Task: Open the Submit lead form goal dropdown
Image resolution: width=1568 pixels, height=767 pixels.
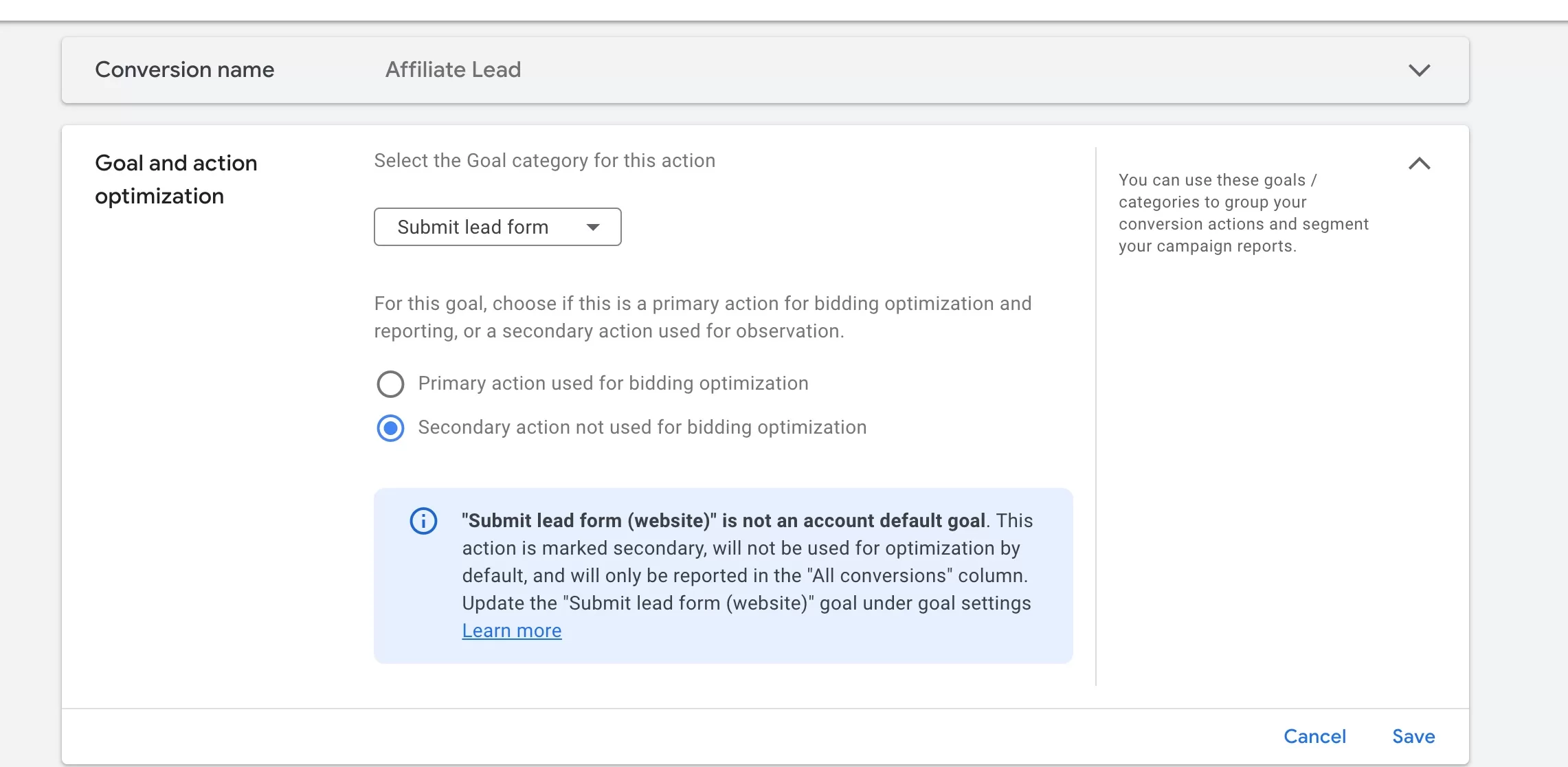Action: [x=497, y=227]
